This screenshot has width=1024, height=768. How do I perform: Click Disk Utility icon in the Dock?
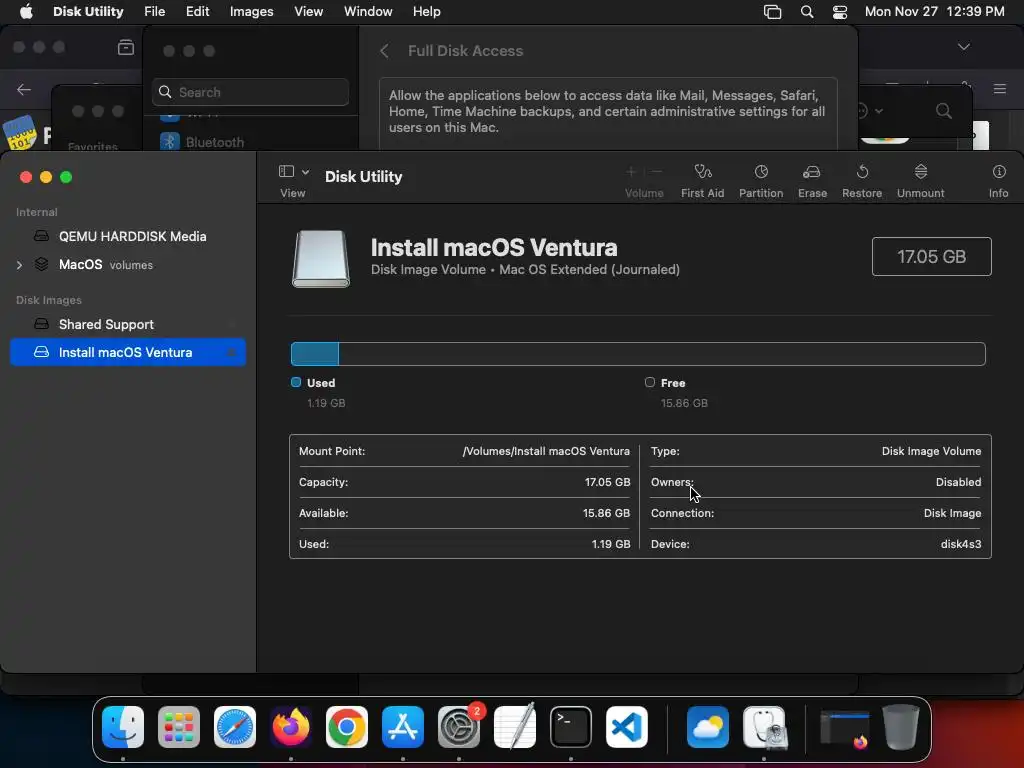[x=765, y=727]
